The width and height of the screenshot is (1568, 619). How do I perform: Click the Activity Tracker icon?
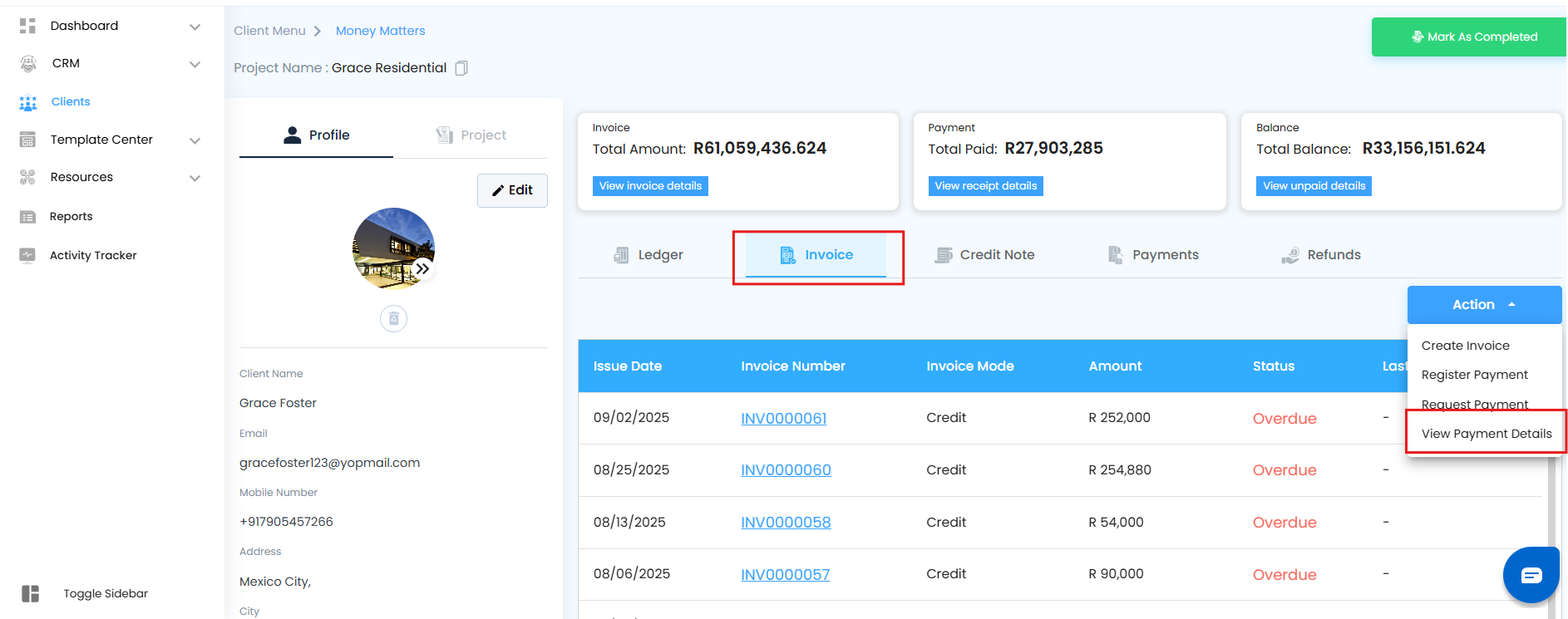pyautogui.click(x=27, y=255)
